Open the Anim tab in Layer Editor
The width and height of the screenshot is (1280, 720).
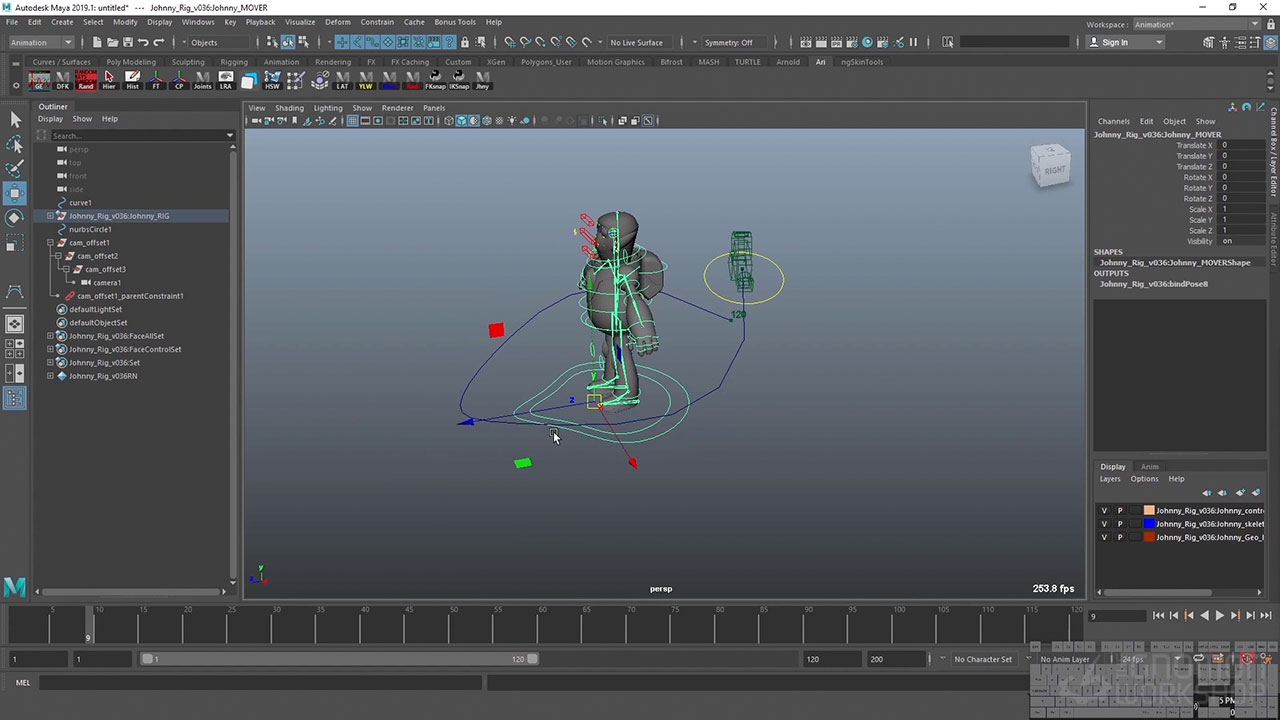(1150, 467)
